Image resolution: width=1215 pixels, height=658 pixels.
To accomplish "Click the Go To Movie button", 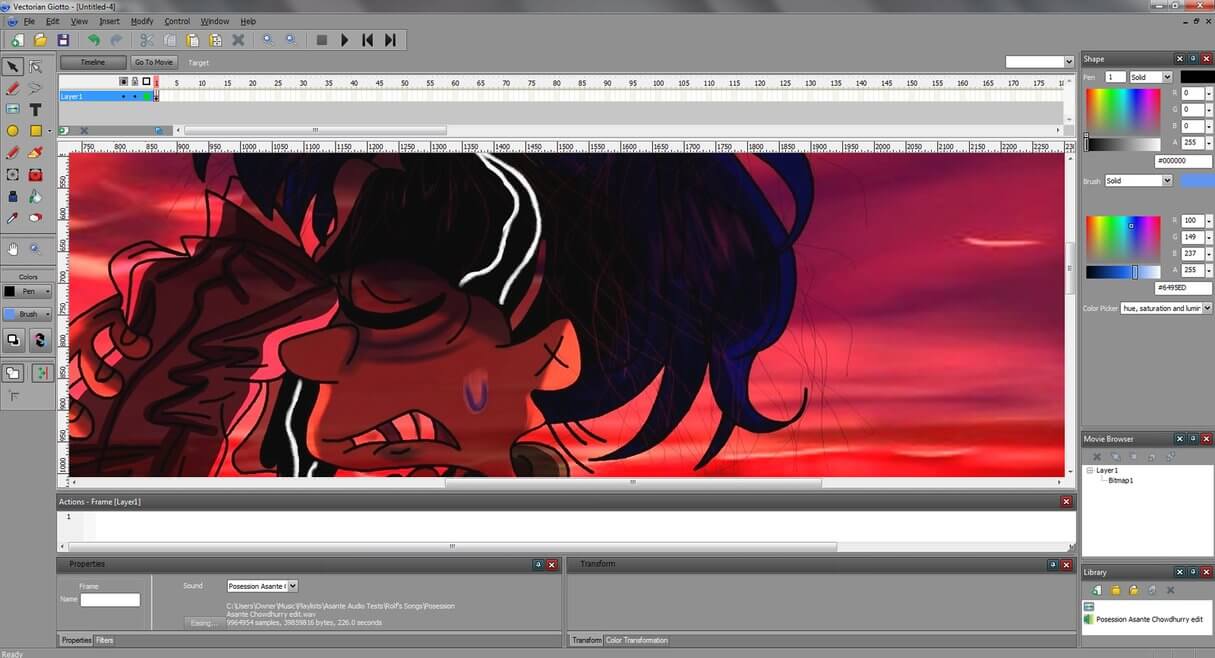I will point(154,62).
